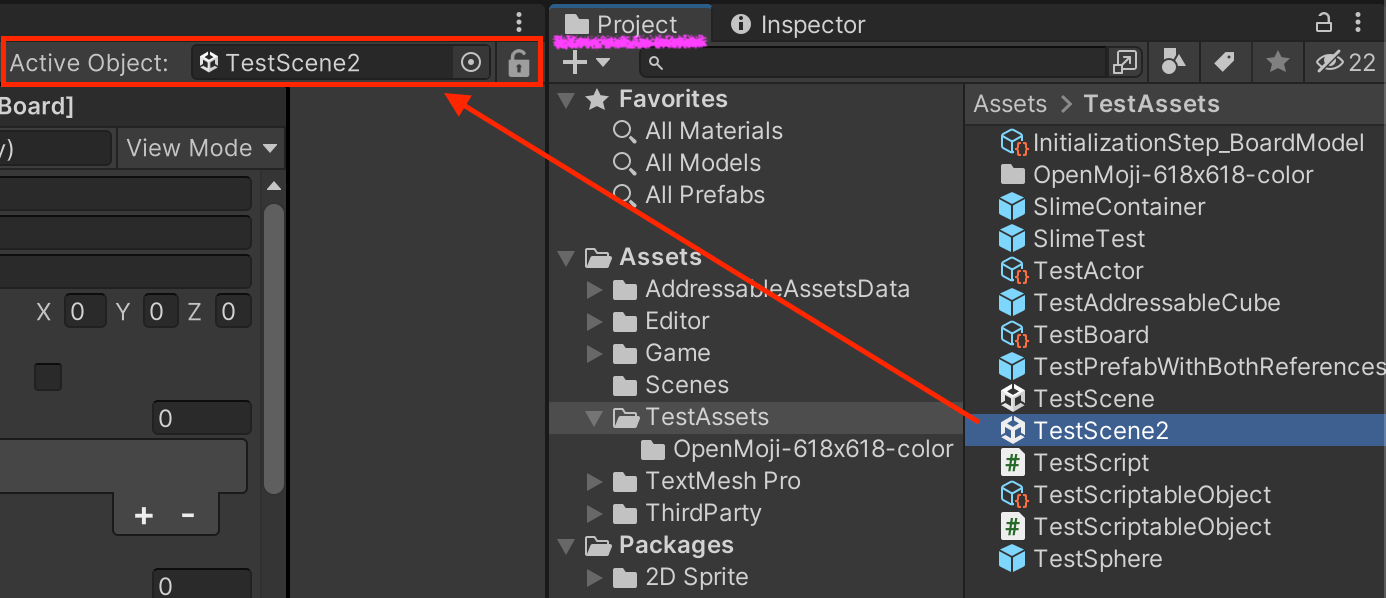Open search by type filter icon
Viewport: 1386px width, 598px height.
1174,63
